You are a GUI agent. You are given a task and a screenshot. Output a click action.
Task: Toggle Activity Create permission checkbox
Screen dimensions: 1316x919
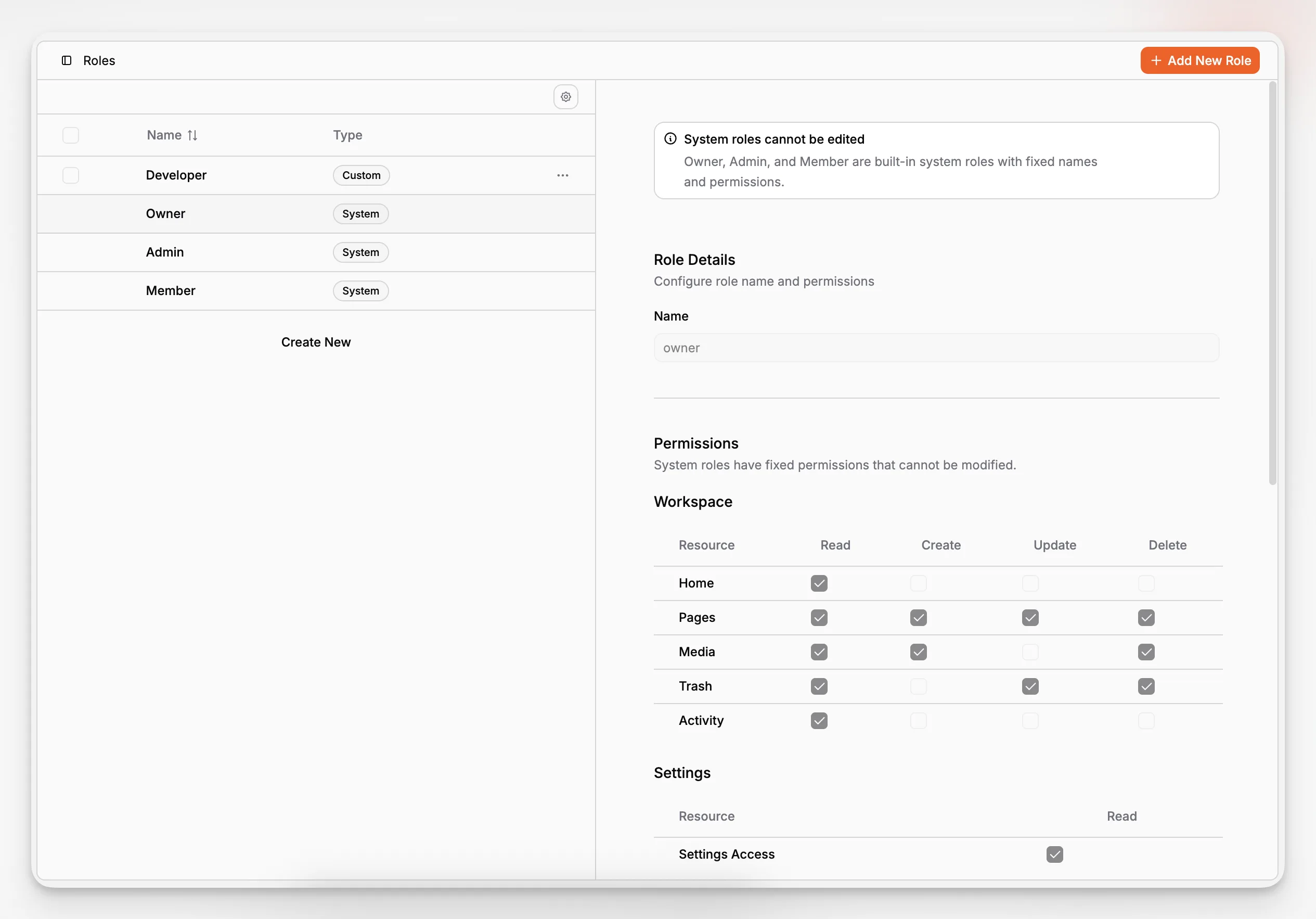(x=918, y=721)
